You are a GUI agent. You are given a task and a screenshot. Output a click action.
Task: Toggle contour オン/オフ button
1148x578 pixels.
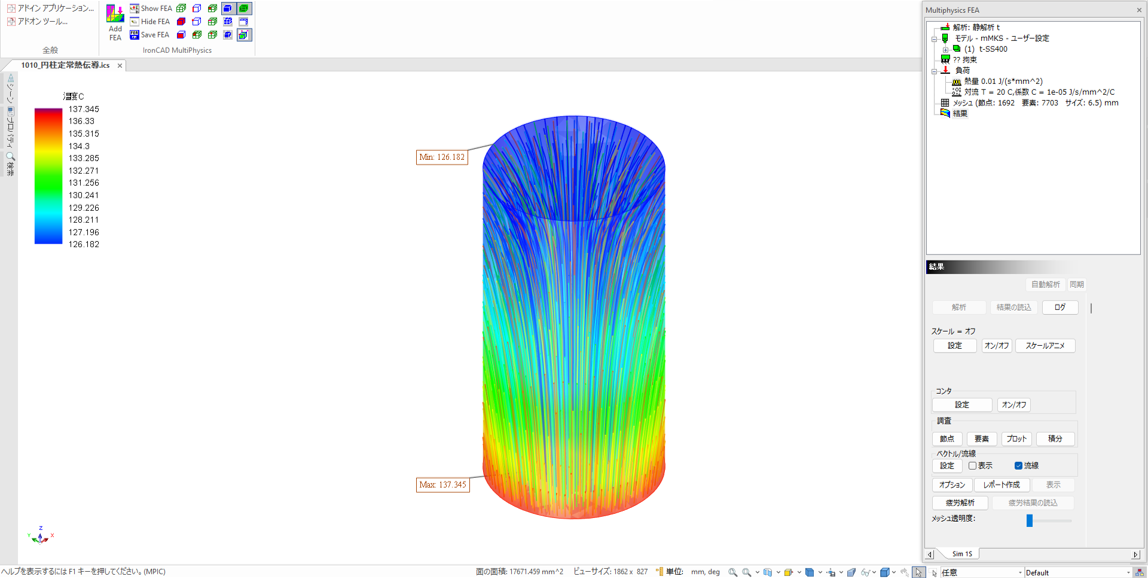(1013, 405)
